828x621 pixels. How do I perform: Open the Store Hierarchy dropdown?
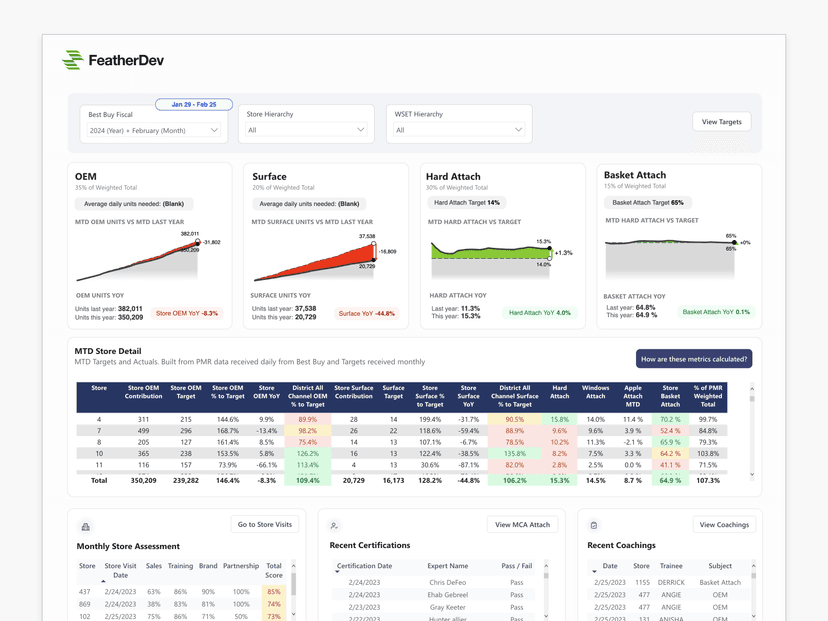(306, 128)
